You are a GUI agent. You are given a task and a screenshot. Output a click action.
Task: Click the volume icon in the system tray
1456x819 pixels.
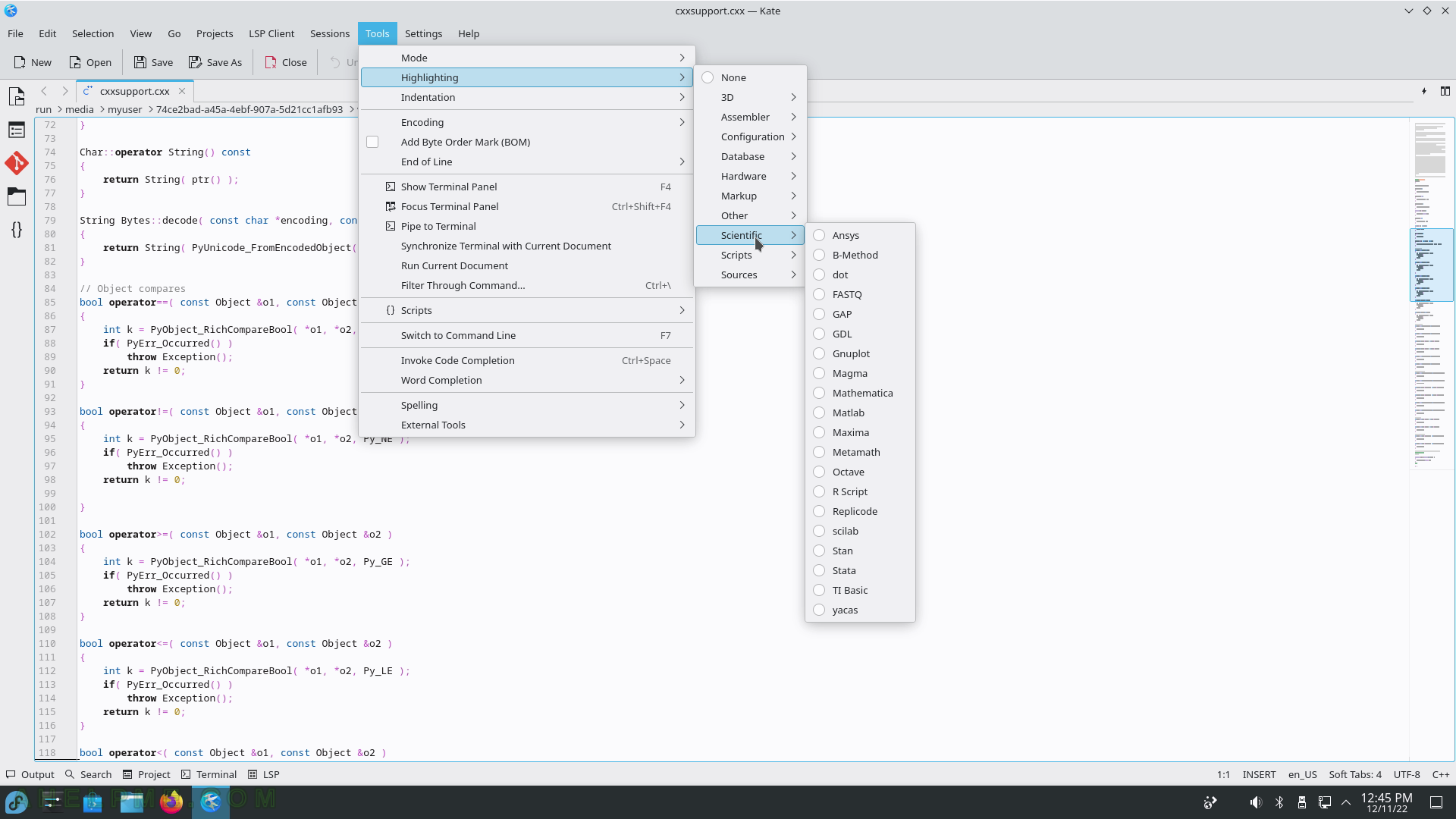click(1256, 802)
